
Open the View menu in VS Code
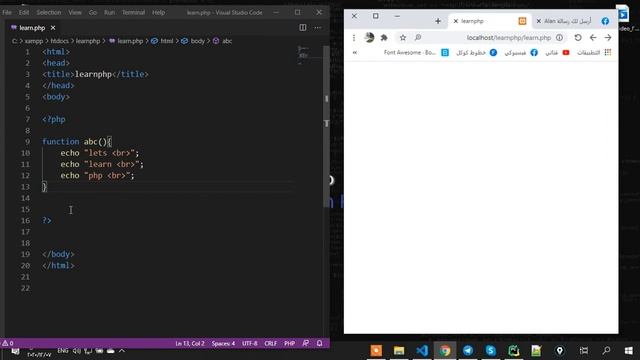click(x=75, y=12)
